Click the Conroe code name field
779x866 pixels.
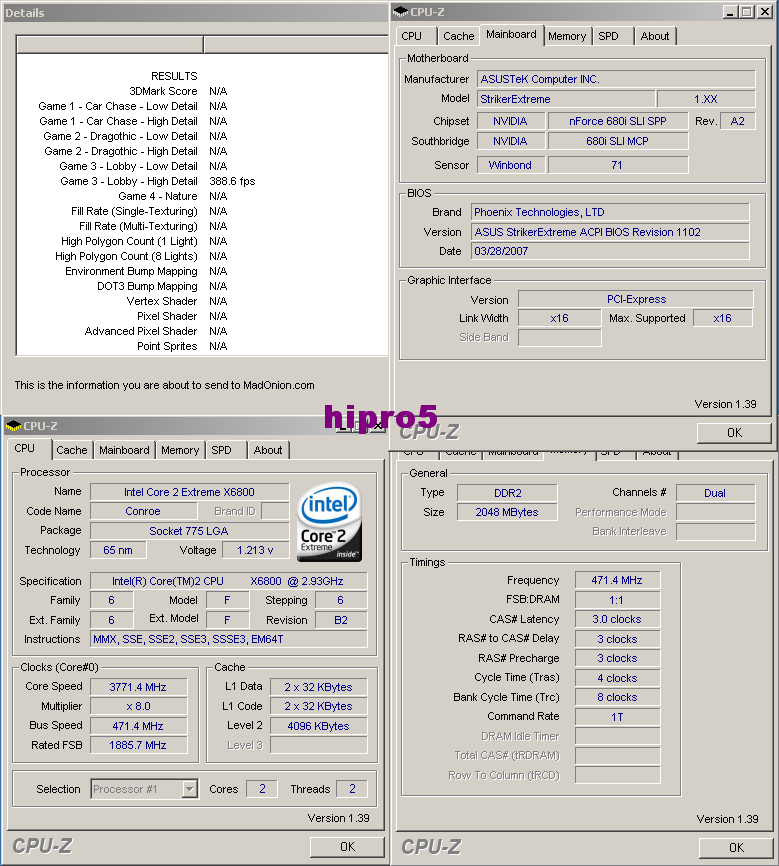143,511
